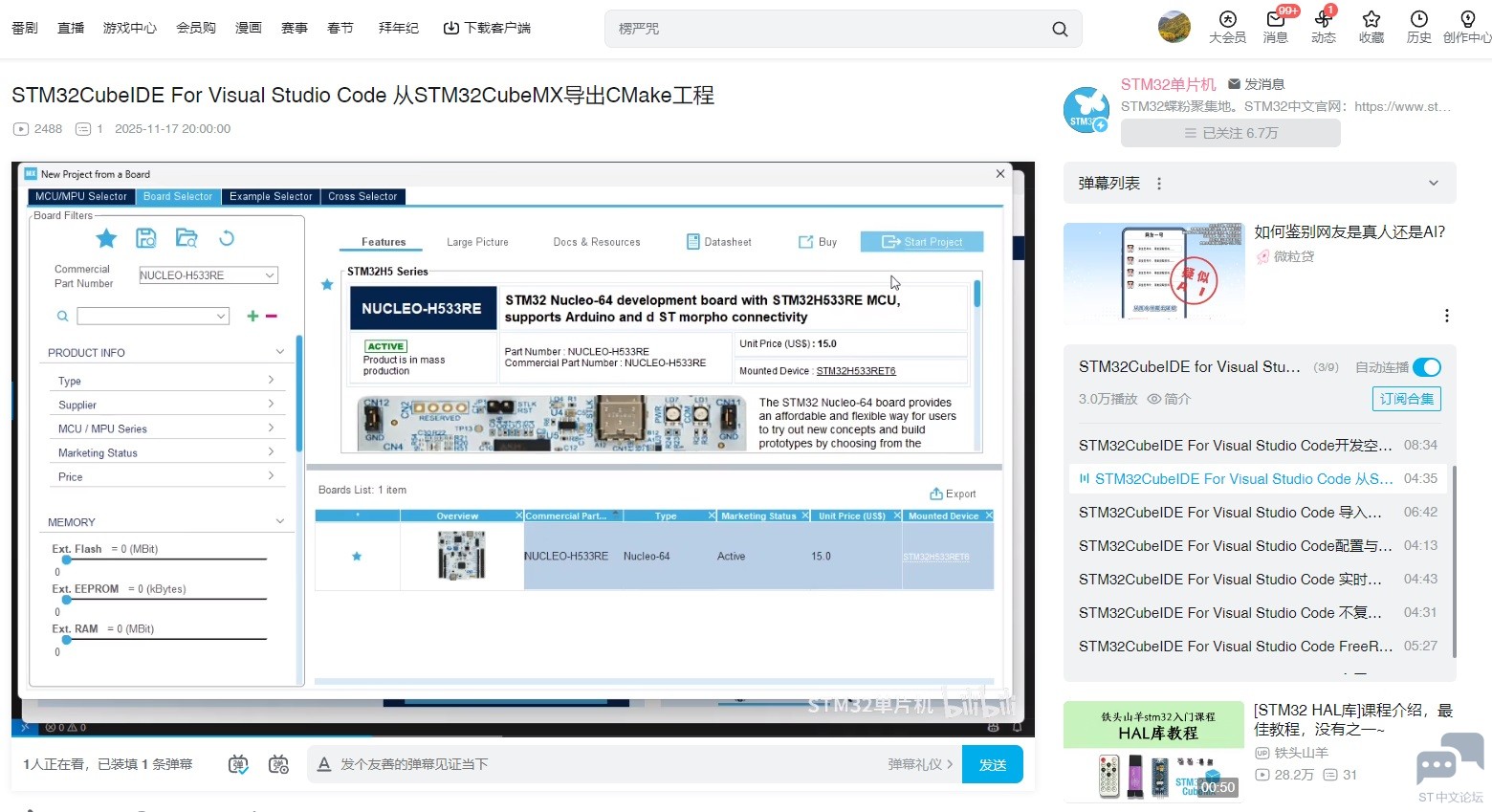This screenshot has height=812, width=1492.
Task: Open the Datasheet button
Action: [x=719, y=242]
